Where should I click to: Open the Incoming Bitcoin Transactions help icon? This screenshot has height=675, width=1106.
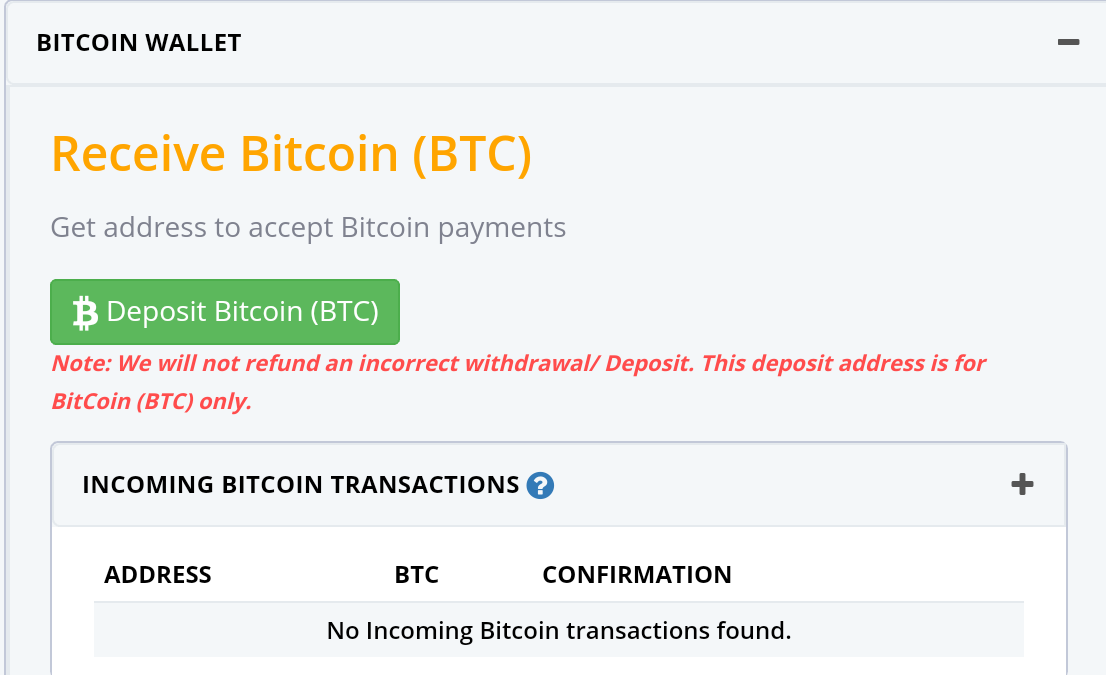[540, 486]
